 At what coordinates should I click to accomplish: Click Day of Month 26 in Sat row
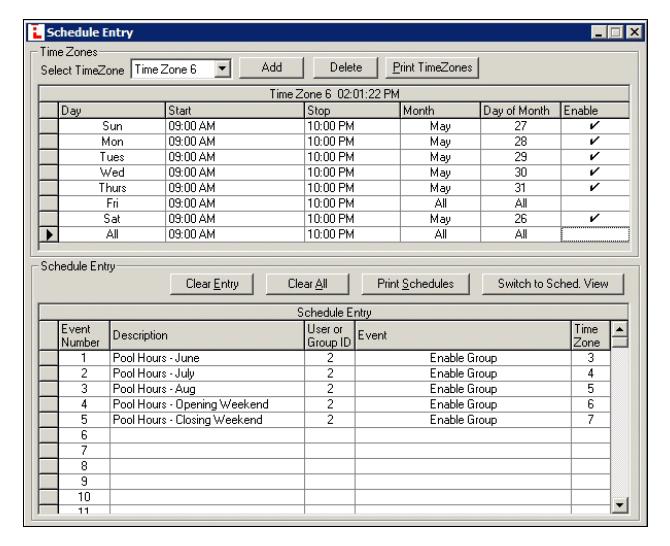coord(520,218)
